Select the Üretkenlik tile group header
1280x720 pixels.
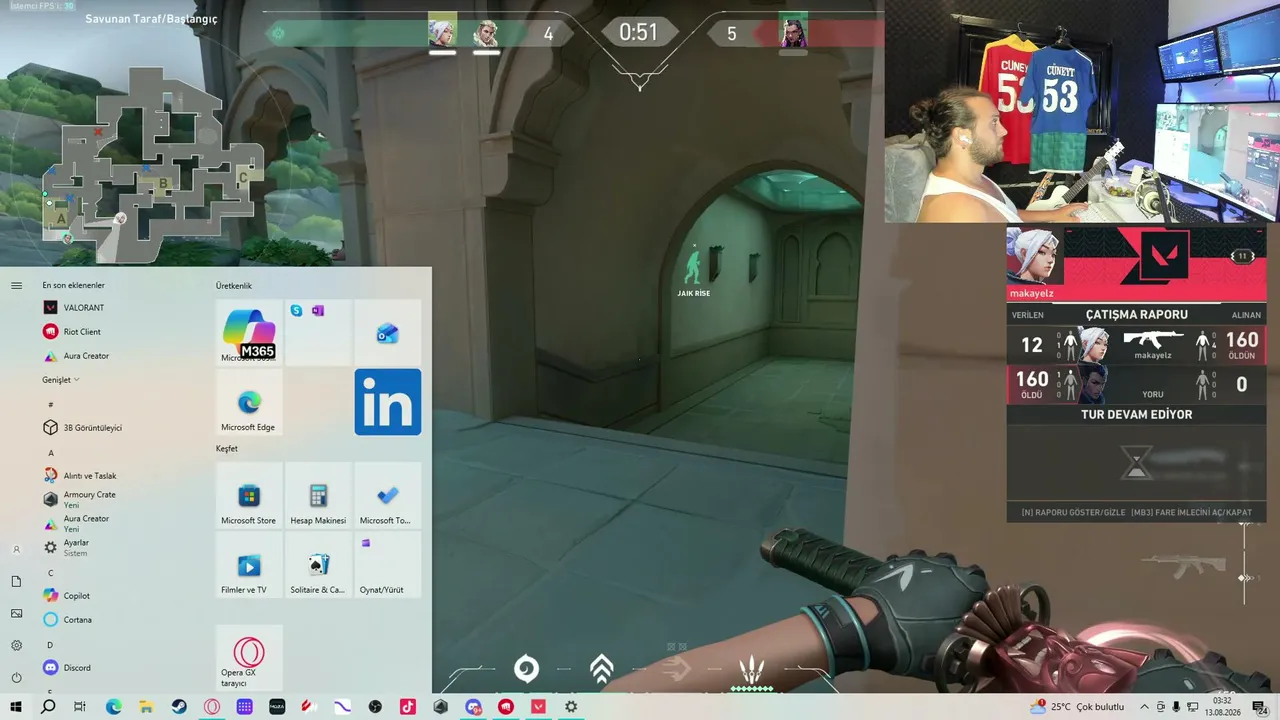234,286
